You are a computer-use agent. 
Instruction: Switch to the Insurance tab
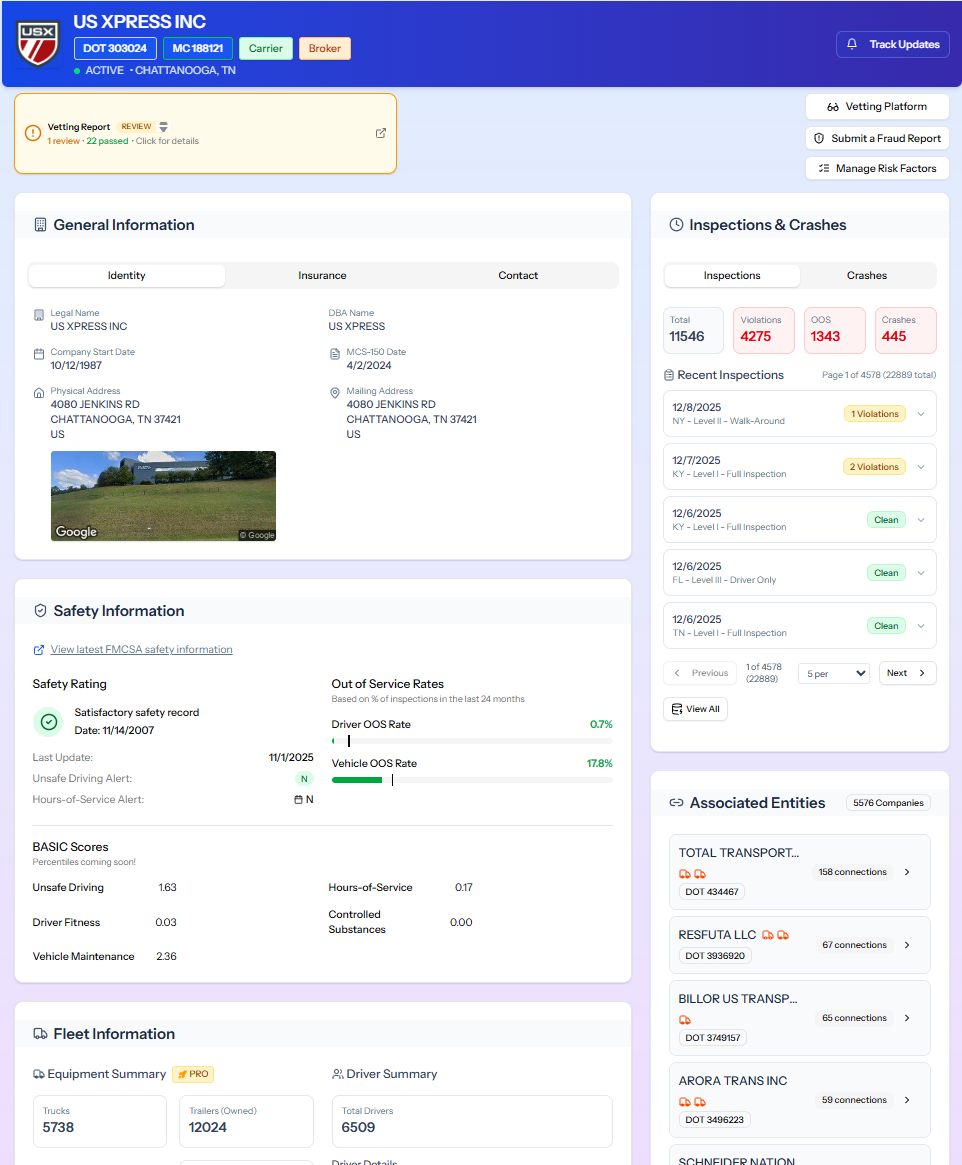pyautogui.click(x=322, y=275)
